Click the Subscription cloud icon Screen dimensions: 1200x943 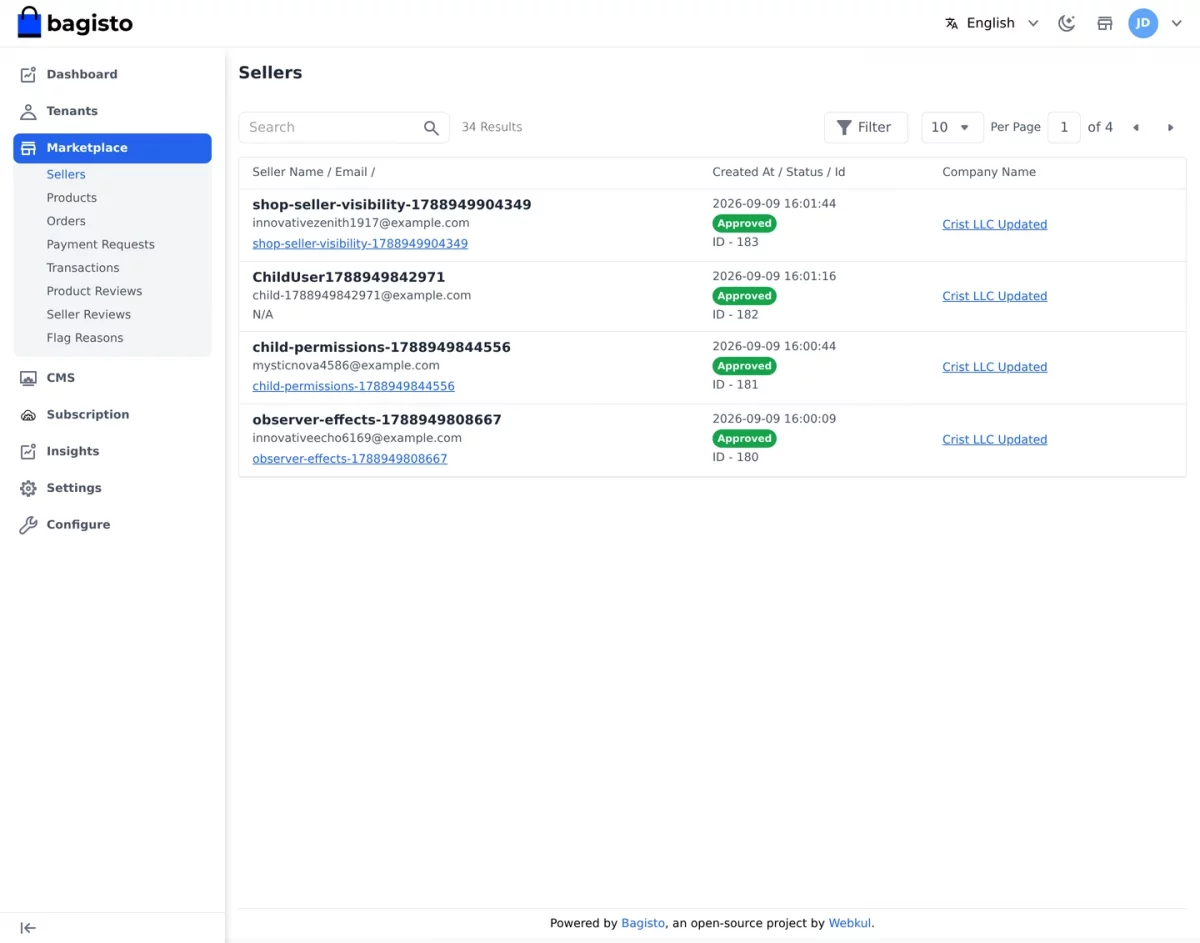pos(28,415)
